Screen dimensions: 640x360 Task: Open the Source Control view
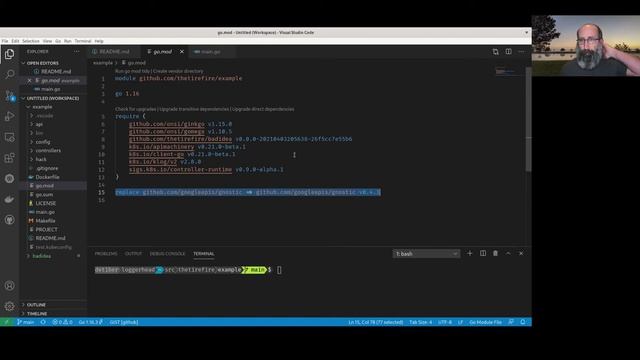point(9,96)
